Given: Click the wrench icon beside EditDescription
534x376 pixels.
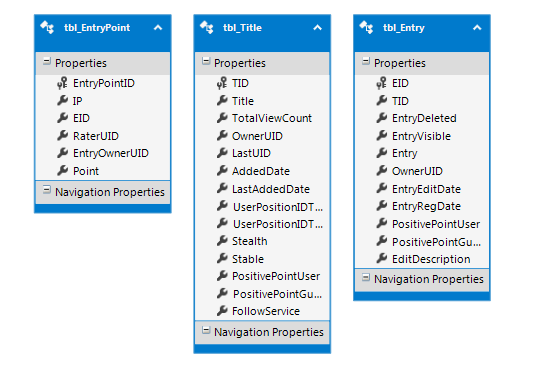Looking at the screenshot, I should 382,258.
